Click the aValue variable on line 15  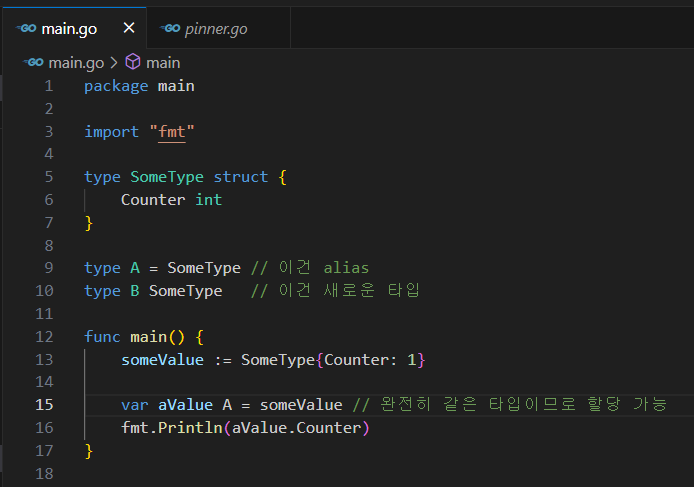185,404
